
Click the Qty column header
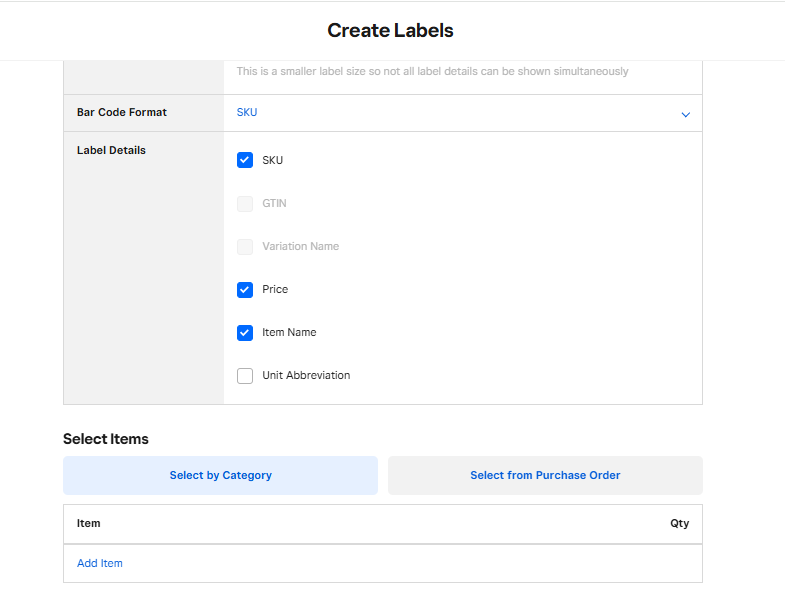pyautogui.click(x=679, y=524)
